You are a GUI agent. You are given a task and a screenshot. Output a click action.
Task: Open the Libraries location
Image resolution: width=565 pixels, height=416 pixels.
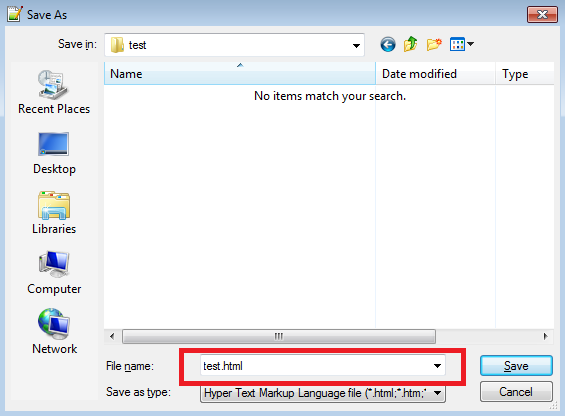pos(54,213)
